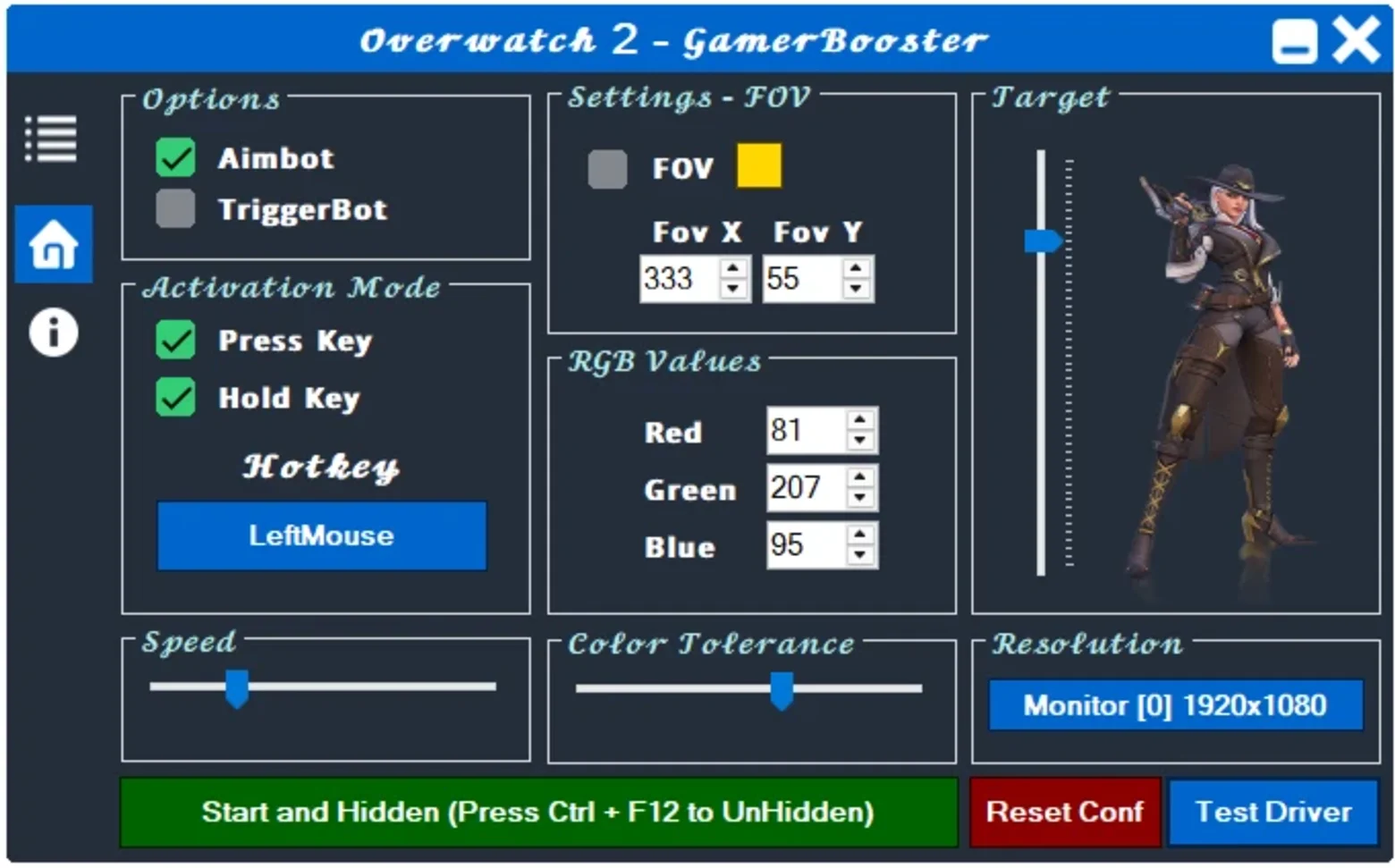The height and width of the screenshot is (868, 1395).
Task: Enable the TriggerBot checkbox
Action: coord(175,209)
